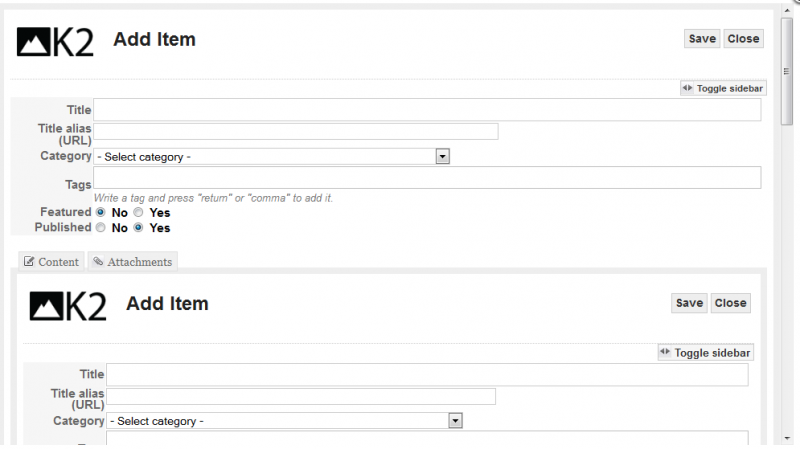
Task: Click the nested K2 logo icon
Action: 68,306
